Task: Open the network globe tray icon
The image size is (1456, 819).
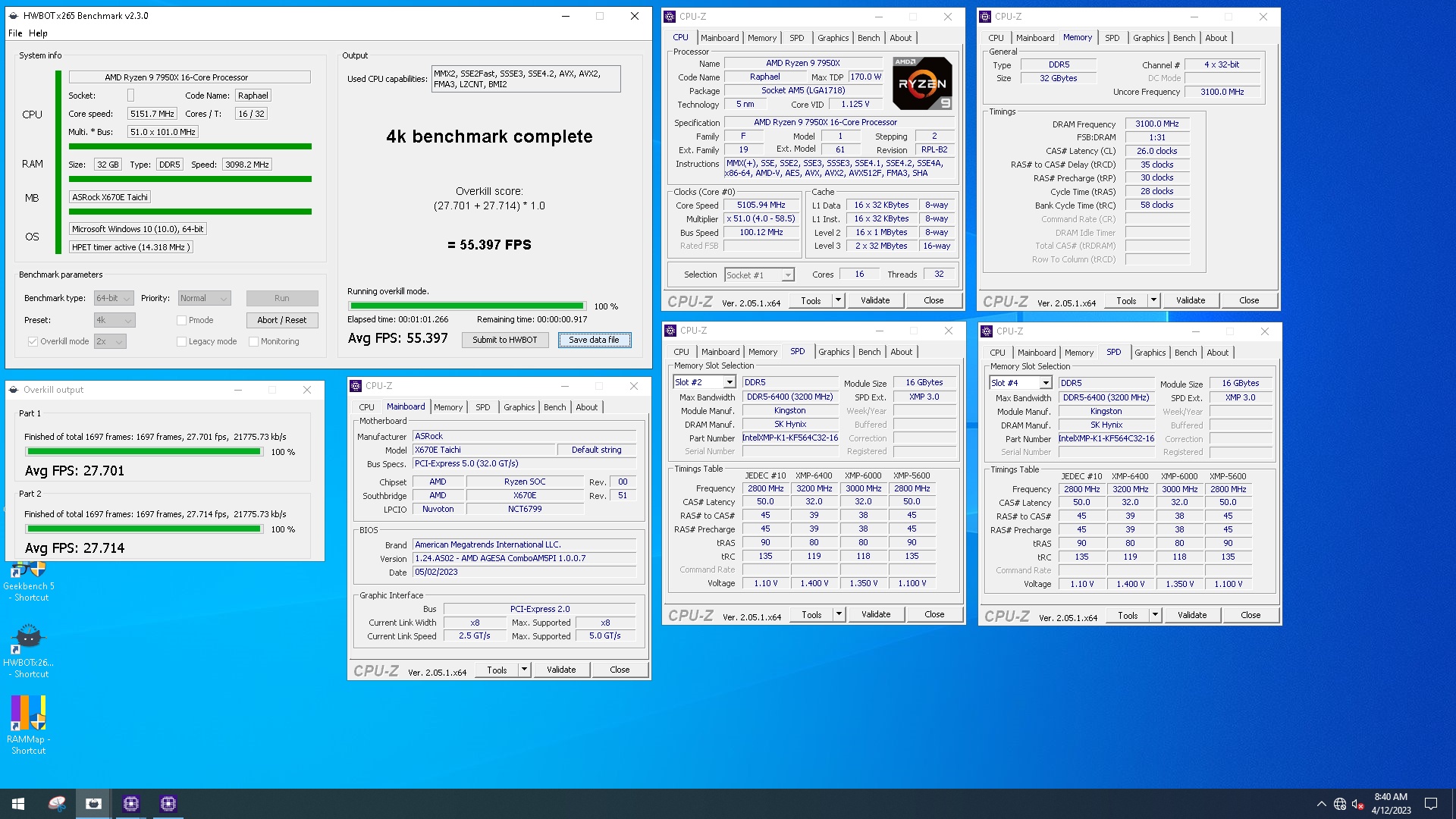Action: pos(1340,804)
